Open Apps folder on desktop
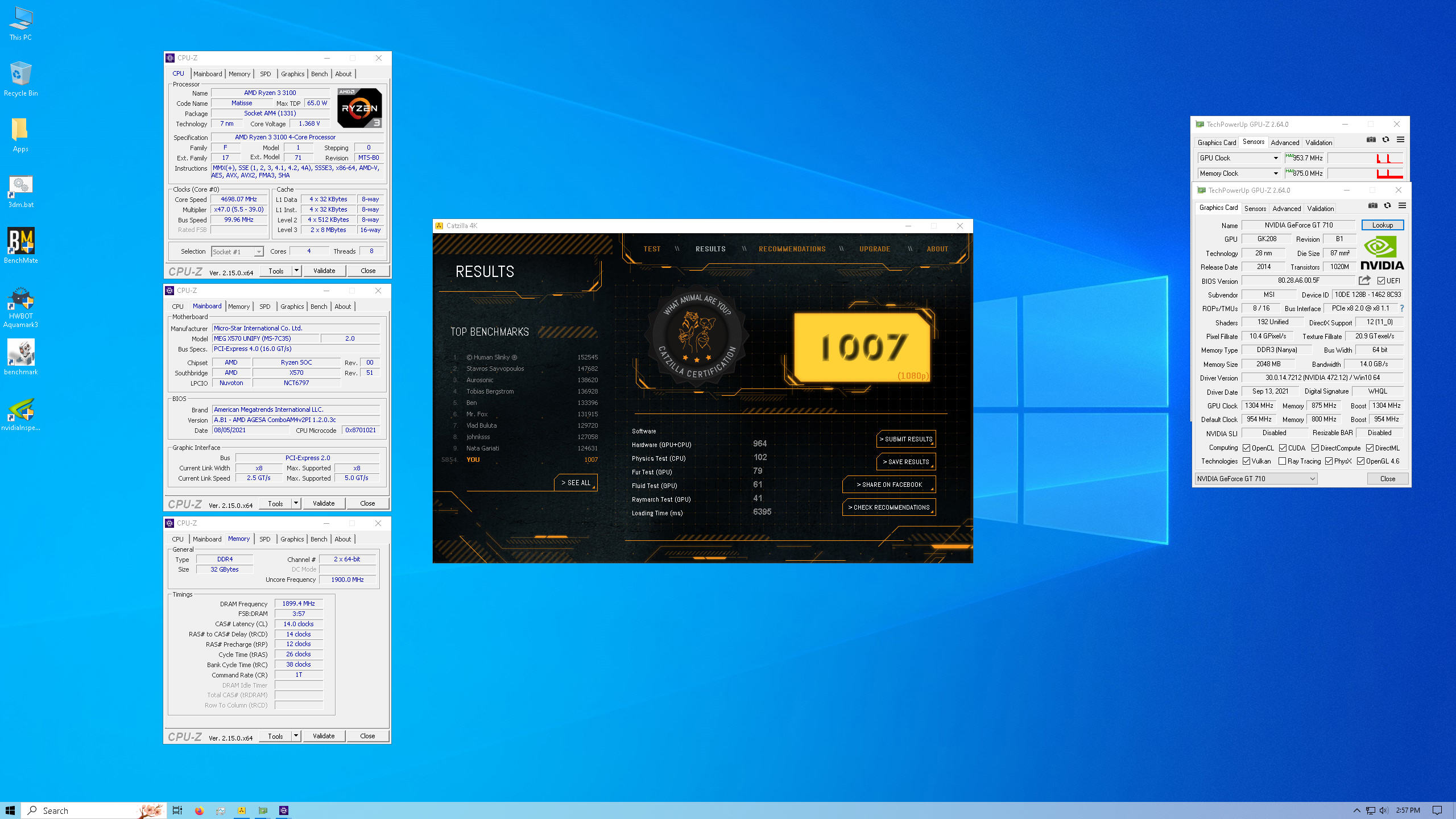Screen dimensions: 1456x819 point(20,135)
